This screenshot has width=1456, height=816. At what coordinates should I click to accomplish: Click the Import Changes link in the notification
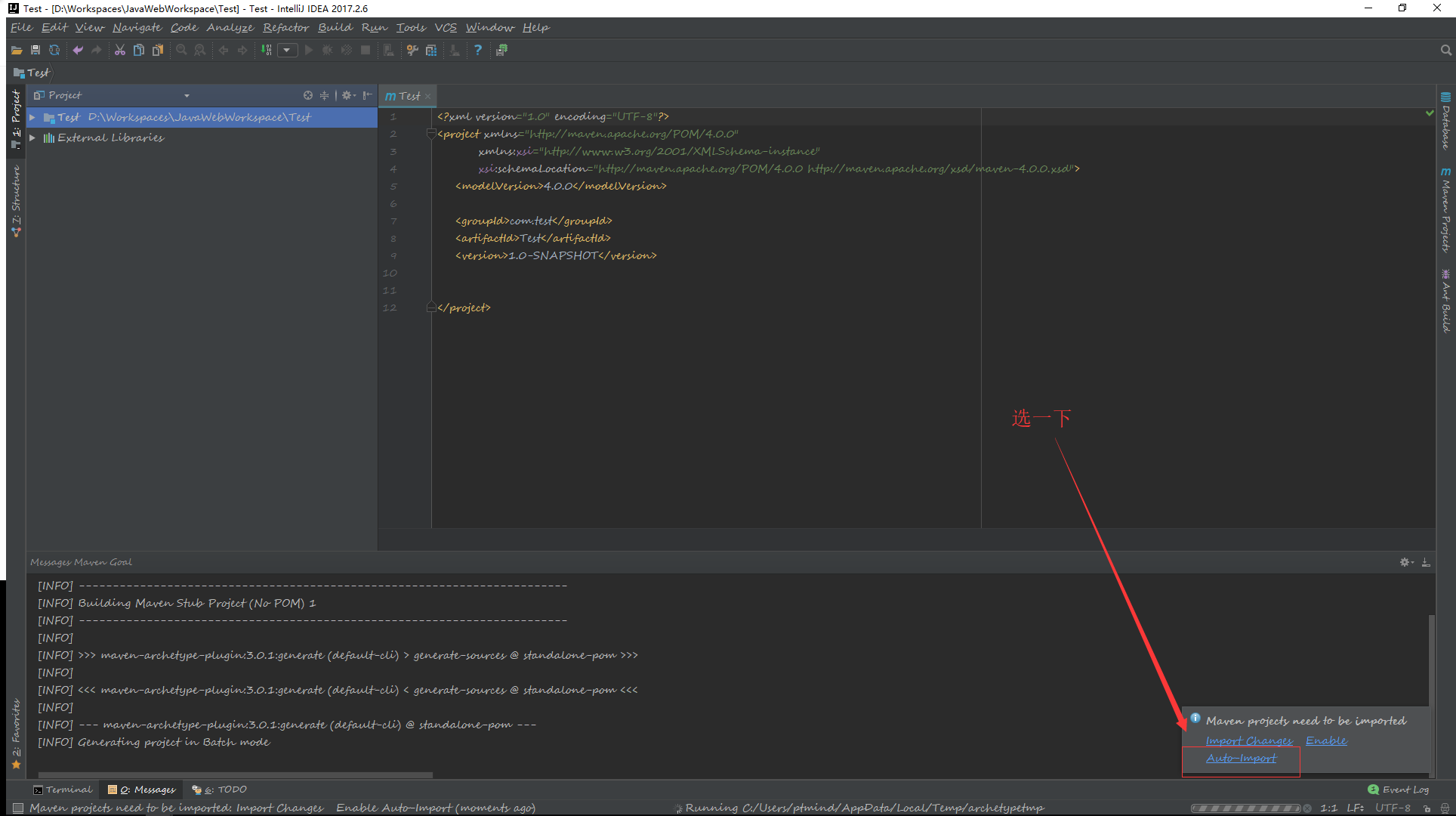1249,740
